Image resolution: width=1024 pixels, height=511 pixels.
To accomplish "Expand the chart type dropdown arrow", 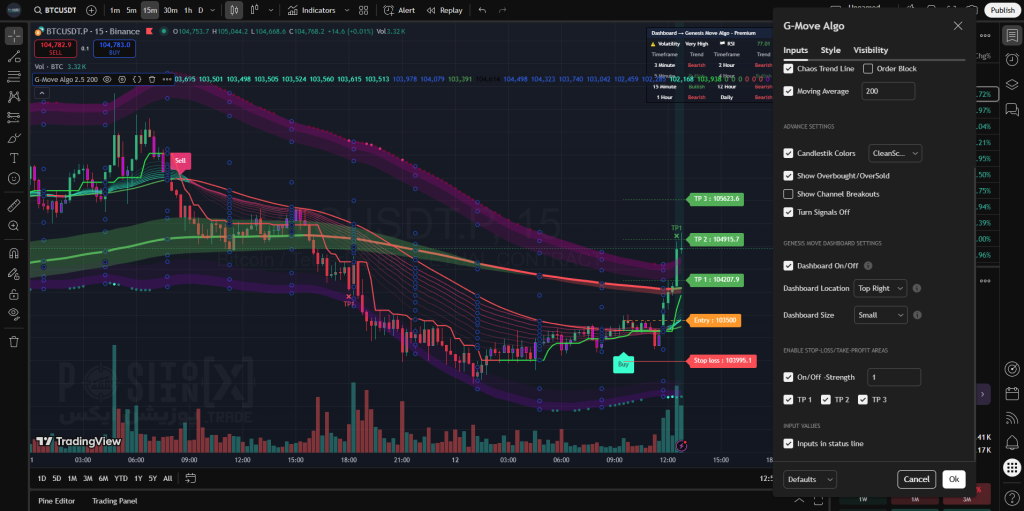I will tap(271, 10).
